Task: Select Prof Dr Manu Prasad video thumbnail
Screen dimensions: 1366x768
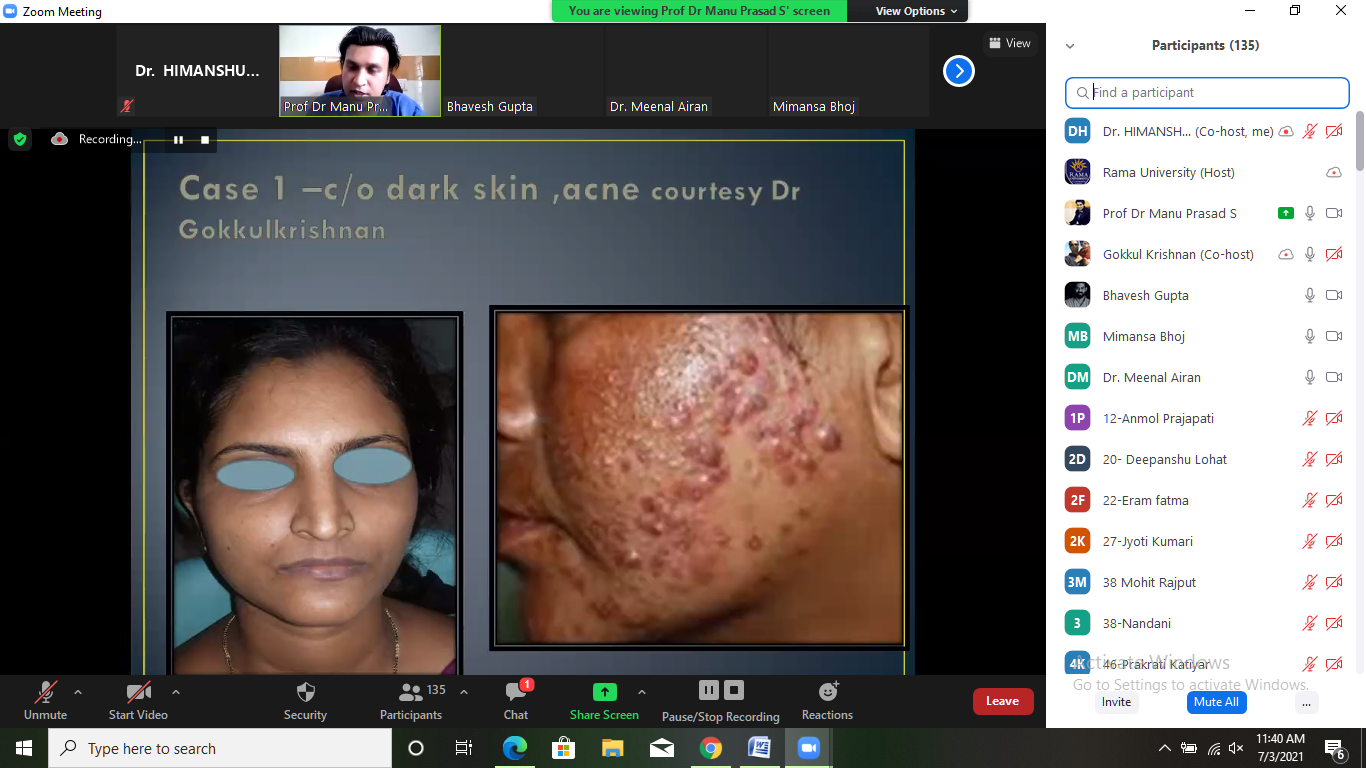Action: pos(360,71)
